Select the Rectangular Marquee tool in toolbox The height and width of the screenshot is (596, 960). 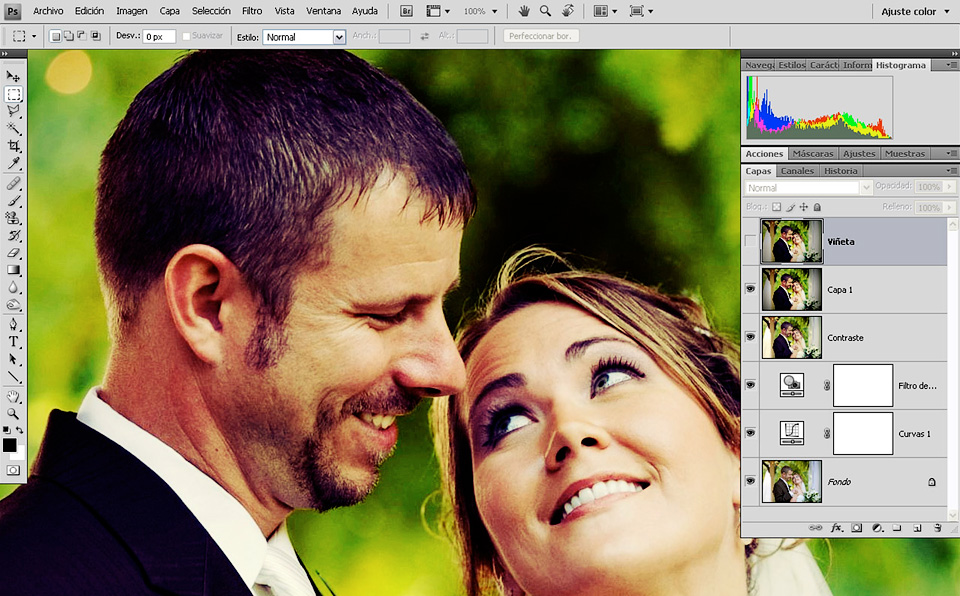(x=13, y=94)
